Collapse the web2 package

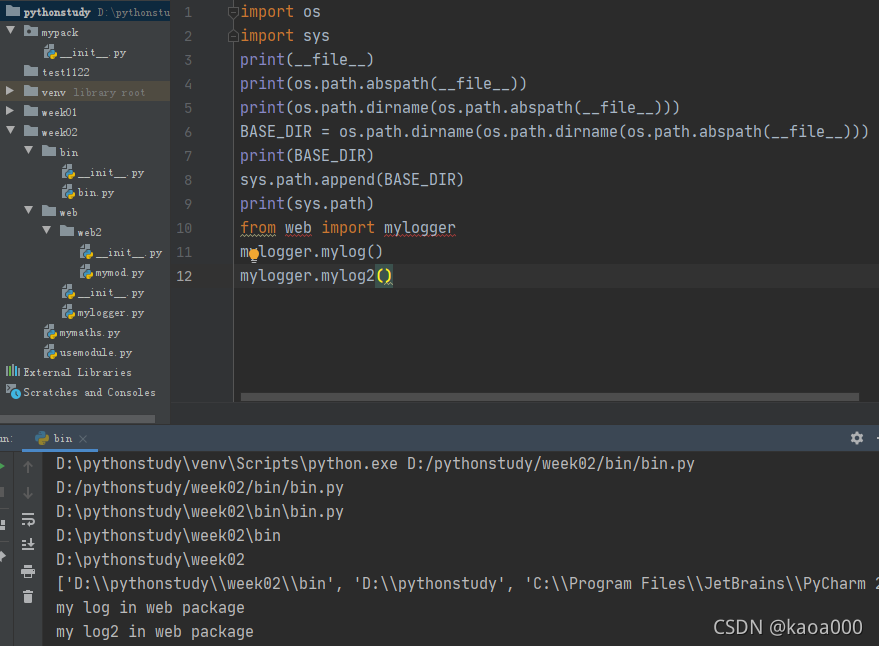[x=44, y=231]
